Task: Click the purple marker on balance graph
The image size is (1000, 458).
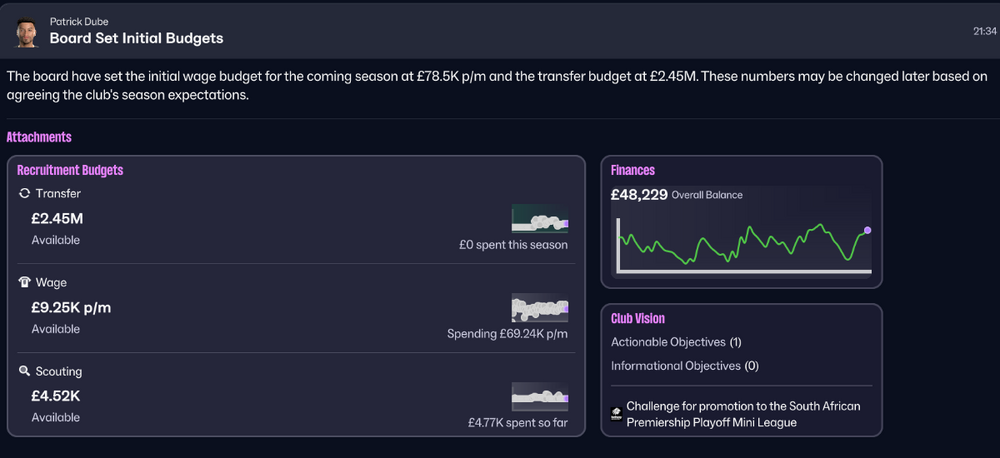Action: [867, 230]
